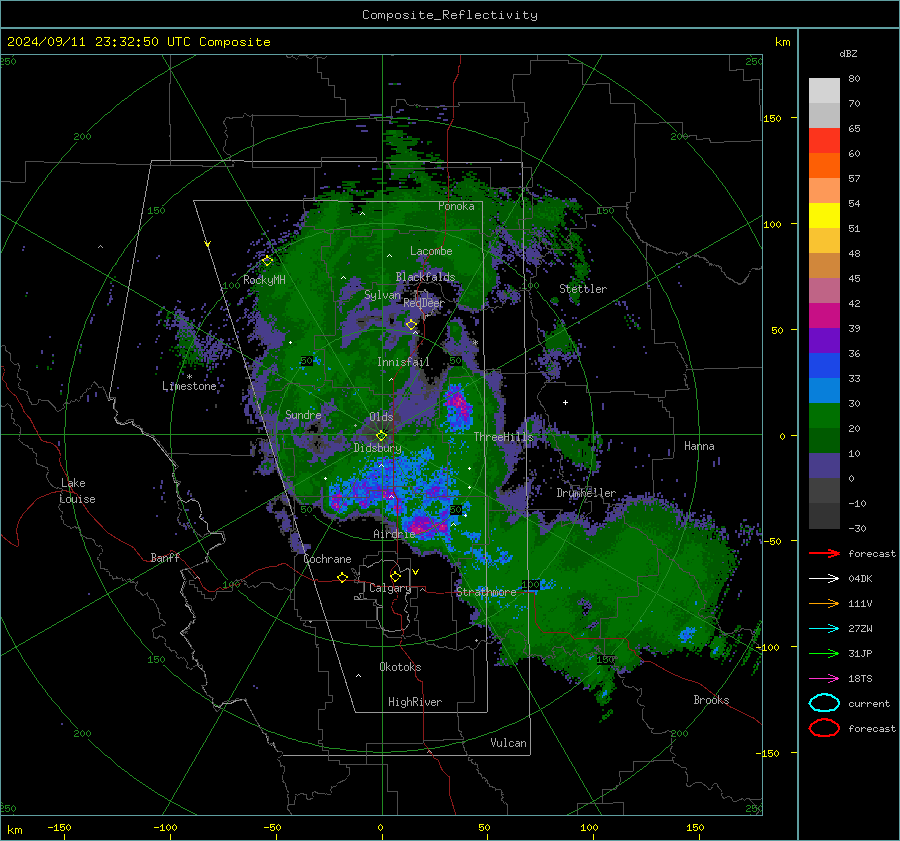Click the red forecast ellipse icon
900x841 pixels.
point(824,728)
